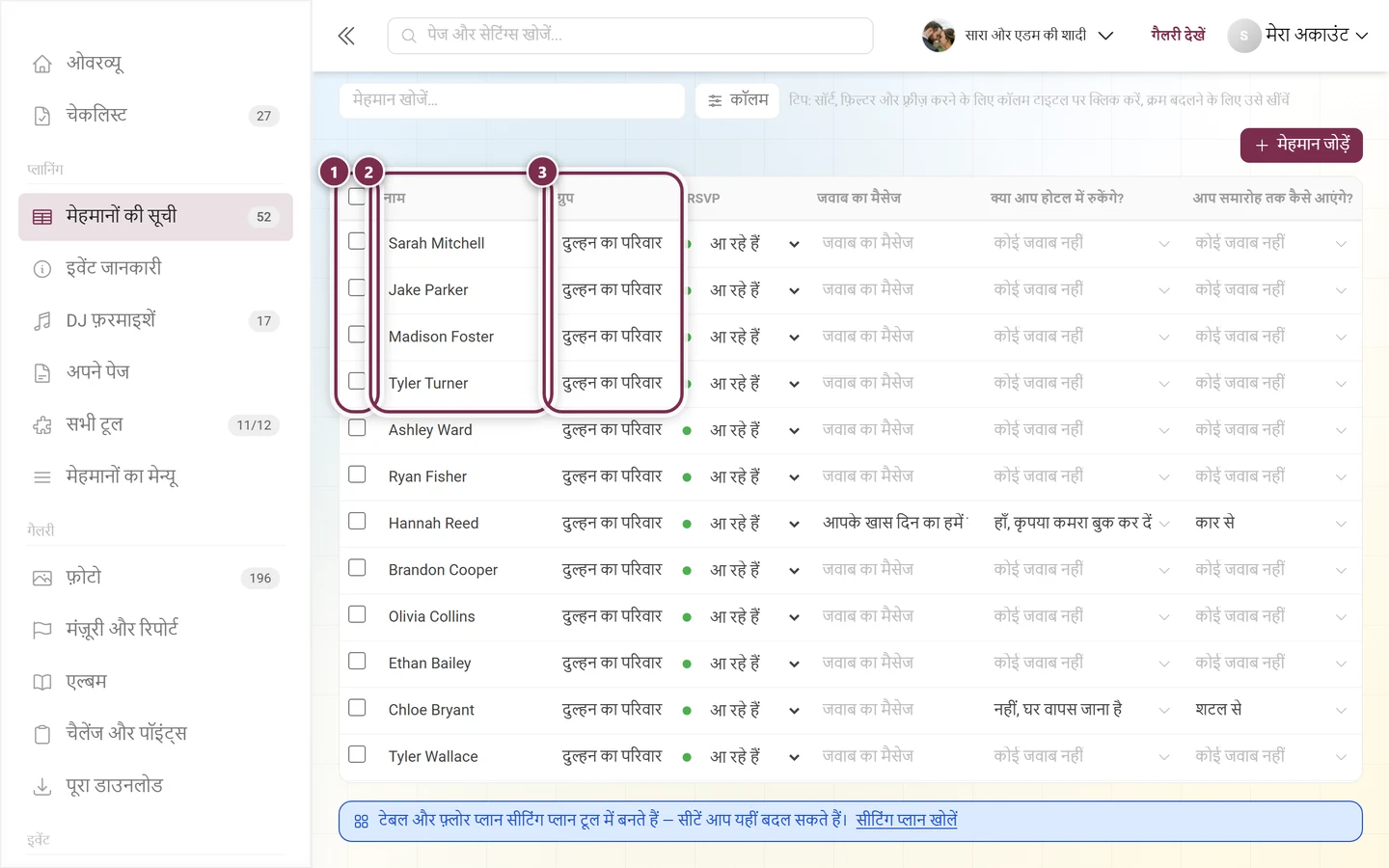Screen dimensions: 1389x868
Task: Open transport answer dropdown for Tyler Wallace
Action: click(x=1341, y=757)
